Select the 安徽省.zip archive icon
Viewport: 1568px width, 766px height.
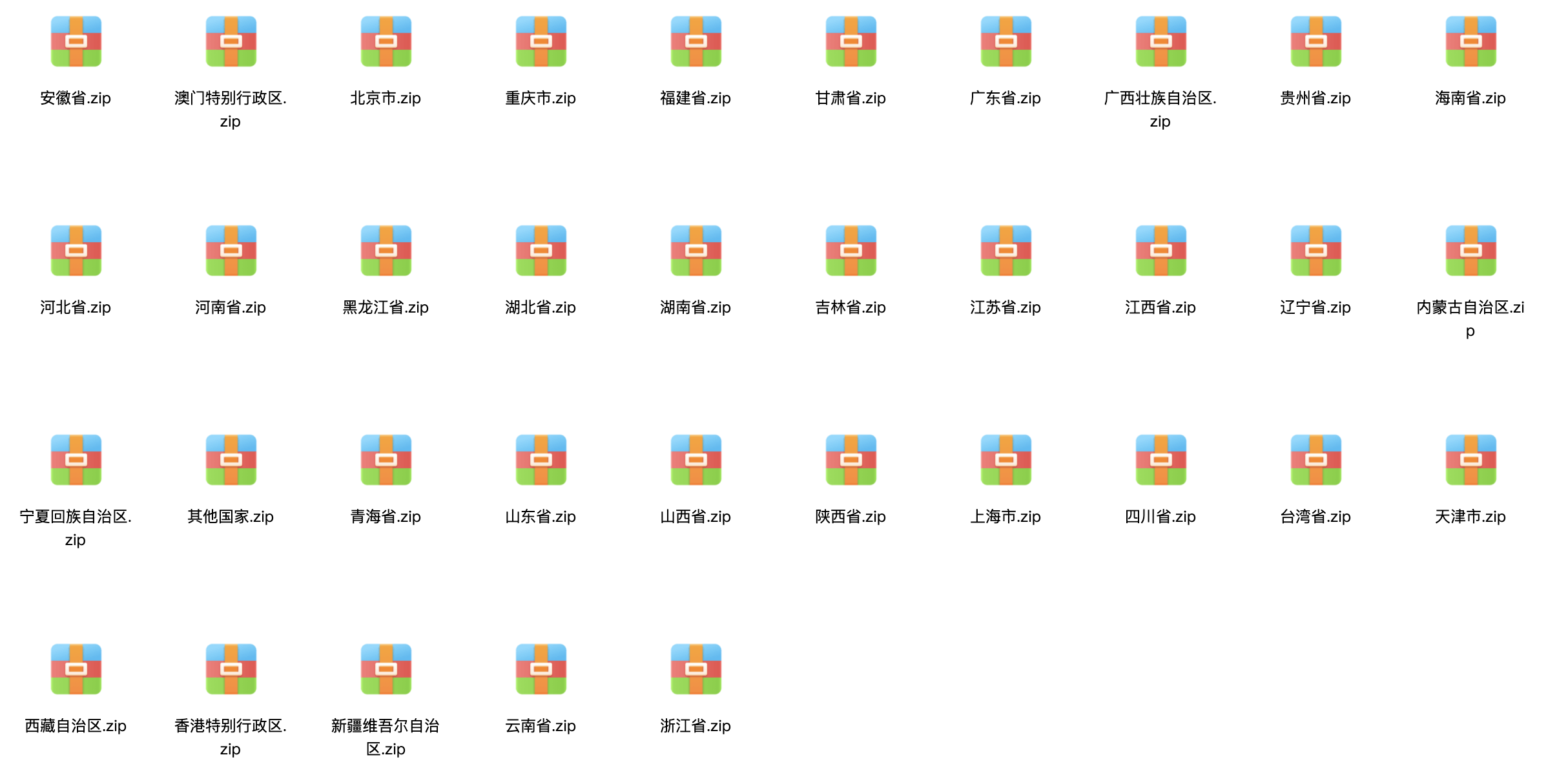point(76,41)
